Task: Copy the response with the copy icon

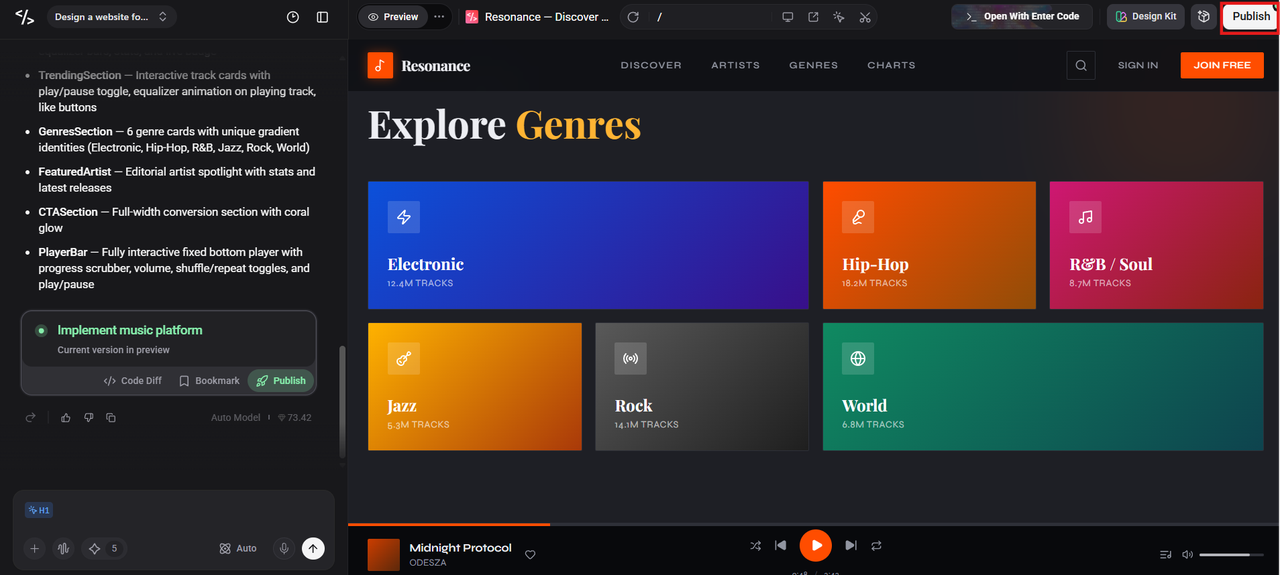Action: coord(111,418)
